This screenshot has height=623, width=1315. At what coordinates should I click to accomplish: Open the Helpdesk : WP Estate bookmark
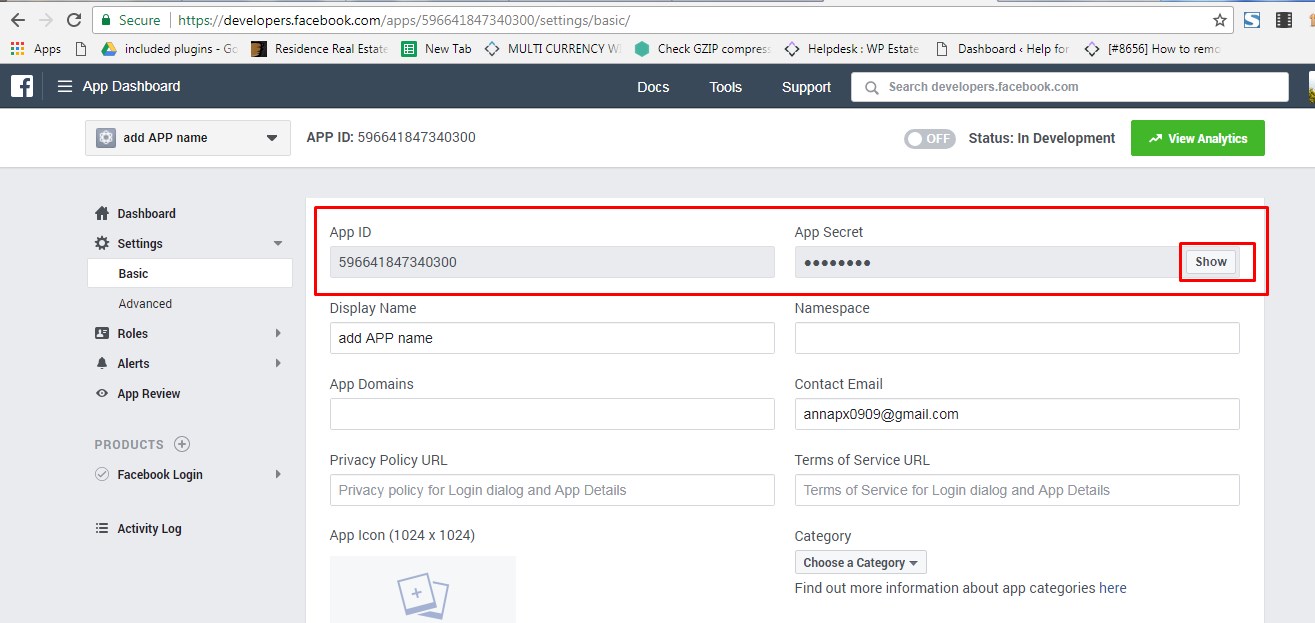[x=852, y=48]
